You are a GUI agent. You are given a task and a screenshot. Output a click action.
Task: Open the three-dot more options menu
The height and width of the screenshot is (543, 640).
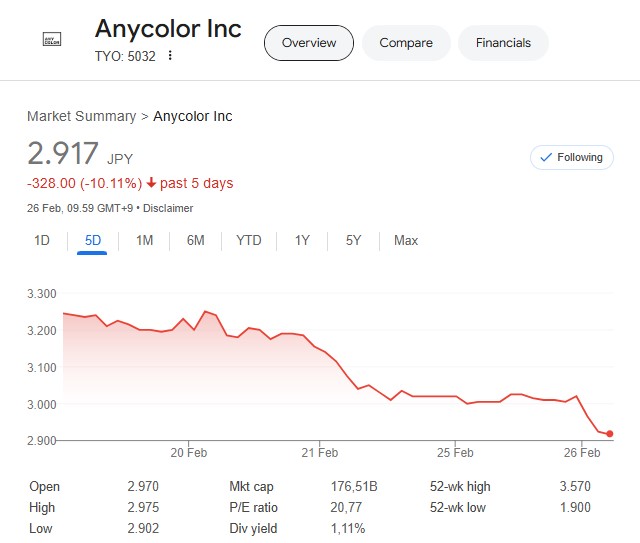170,56
